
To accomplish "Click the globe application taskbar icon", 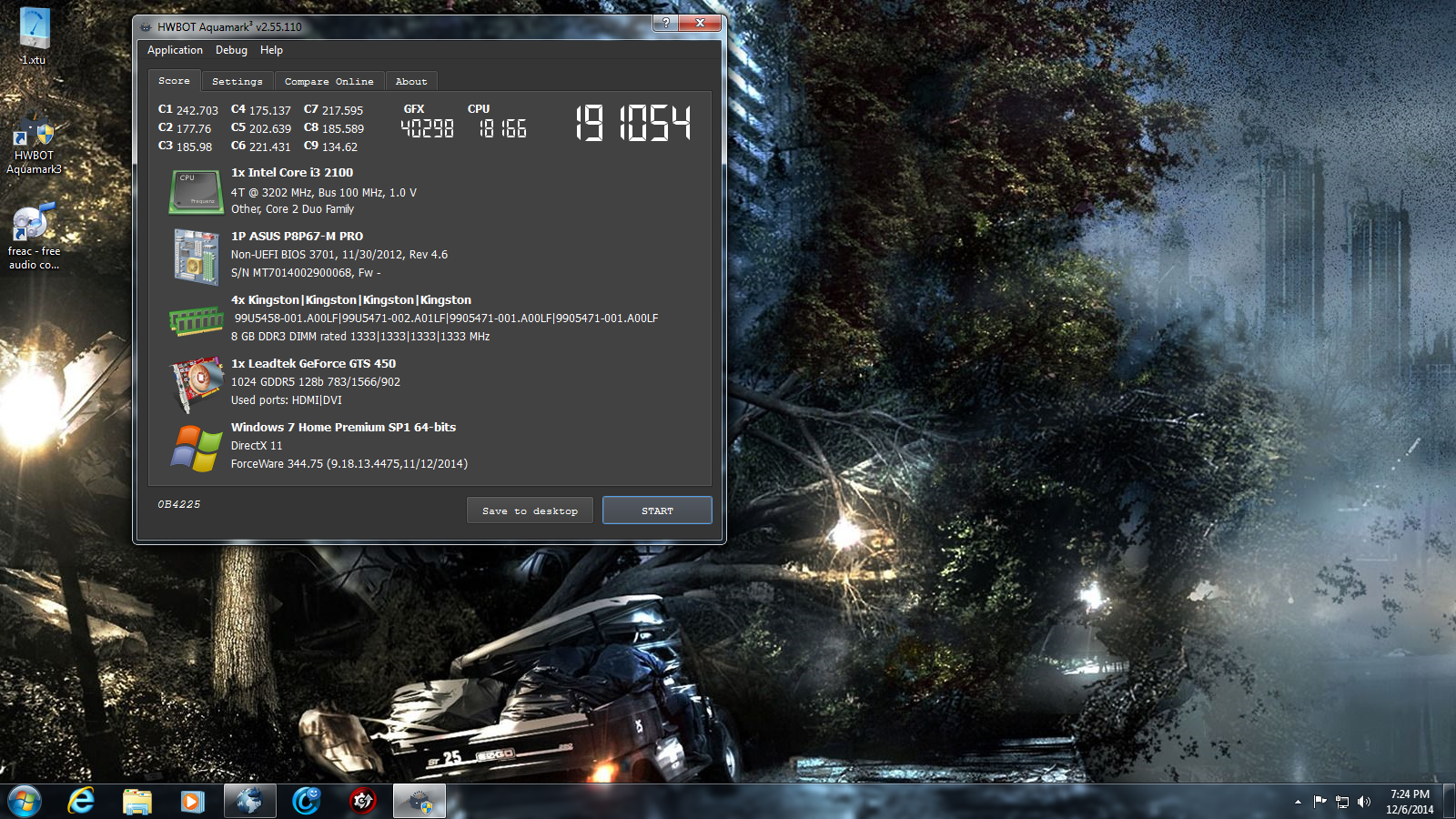I will coord(249,801).
